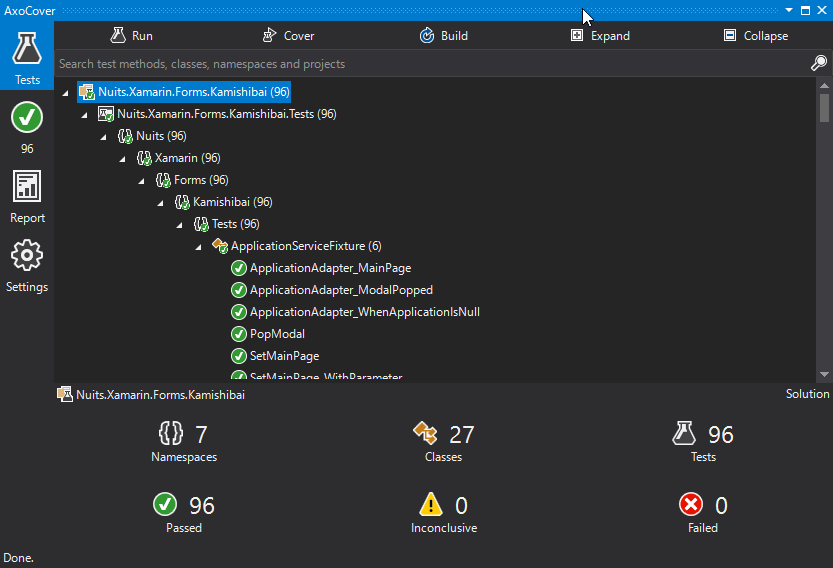Click the green Passed icon in the summary
Viewport: 833px width, 568px height.
tap(165, 504)
